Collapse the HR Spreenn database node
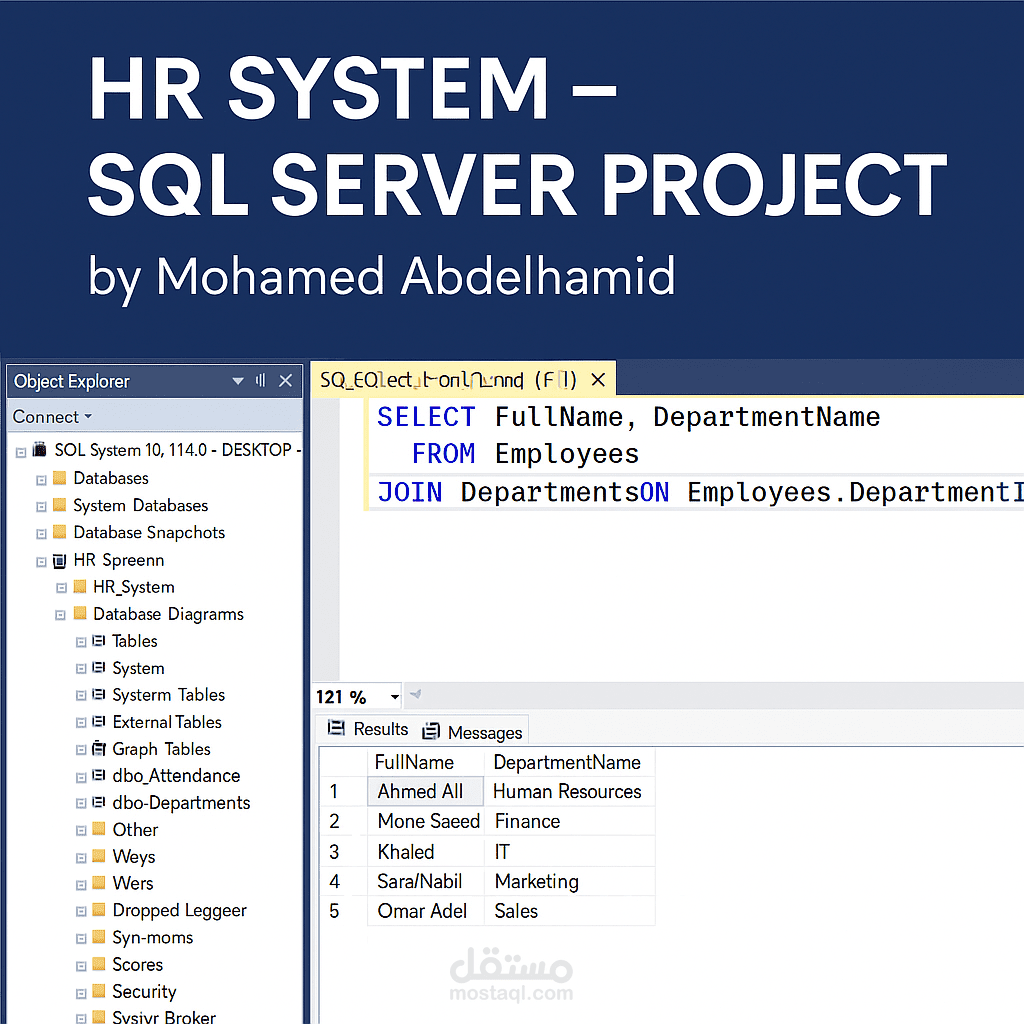The image size is (1024, 1024). tap(41, 562)
